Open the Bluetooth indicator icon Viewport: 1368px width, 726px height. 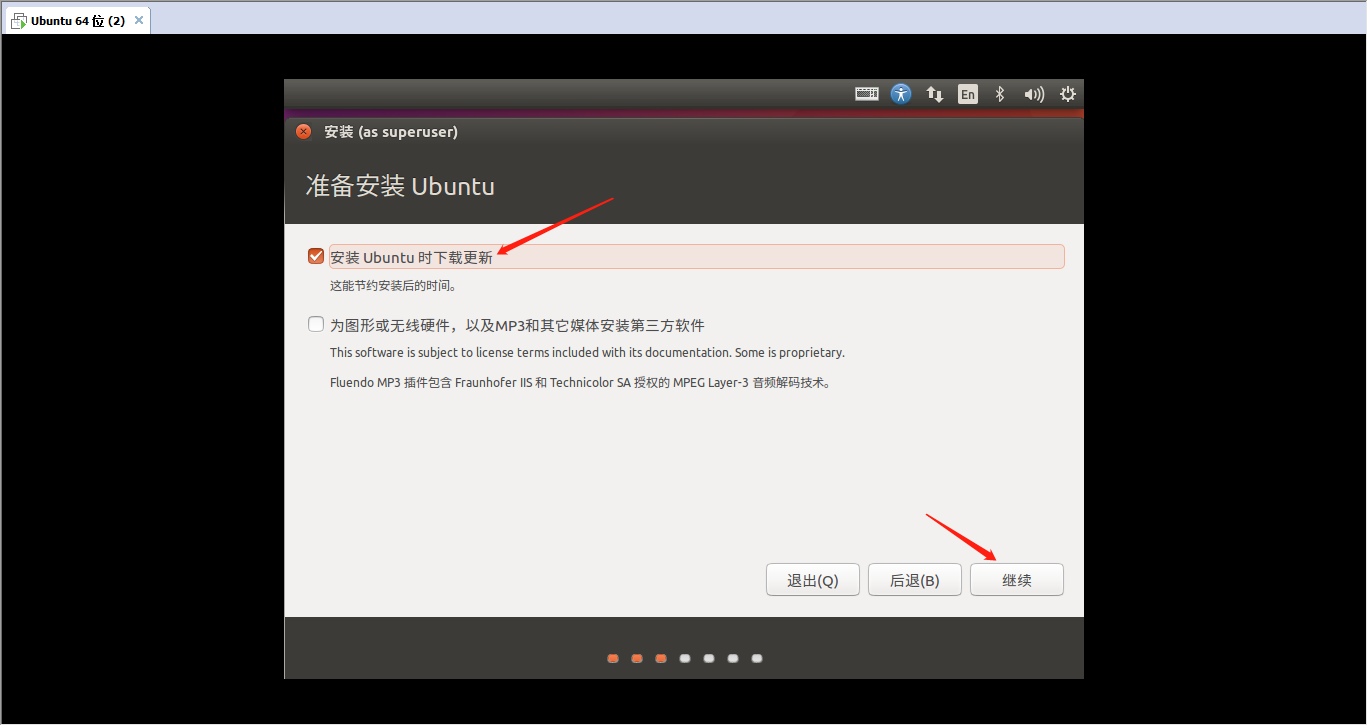(999, 94)
